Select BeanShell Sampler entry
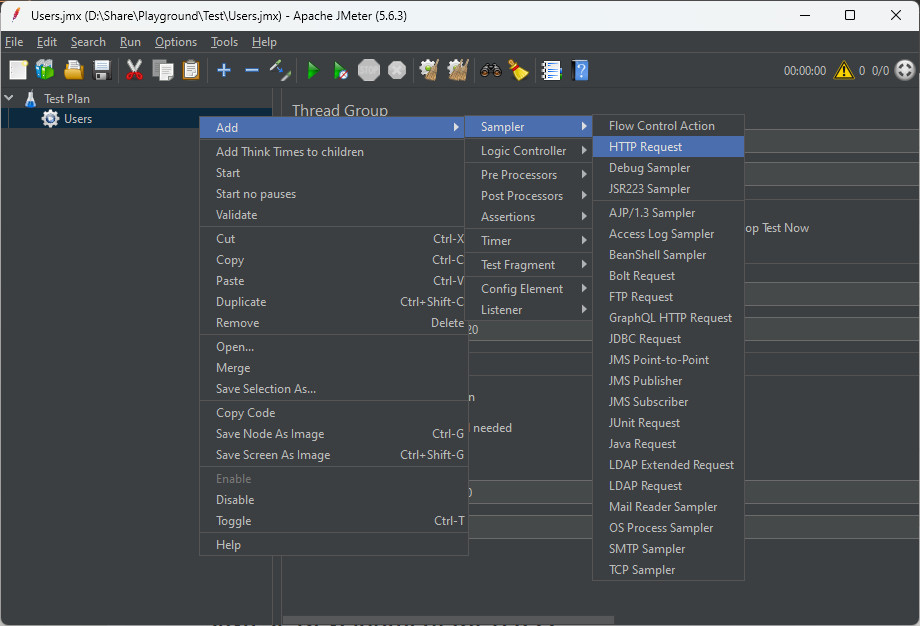Viewport: 920px width, 626px height. [x=668, y=255]
